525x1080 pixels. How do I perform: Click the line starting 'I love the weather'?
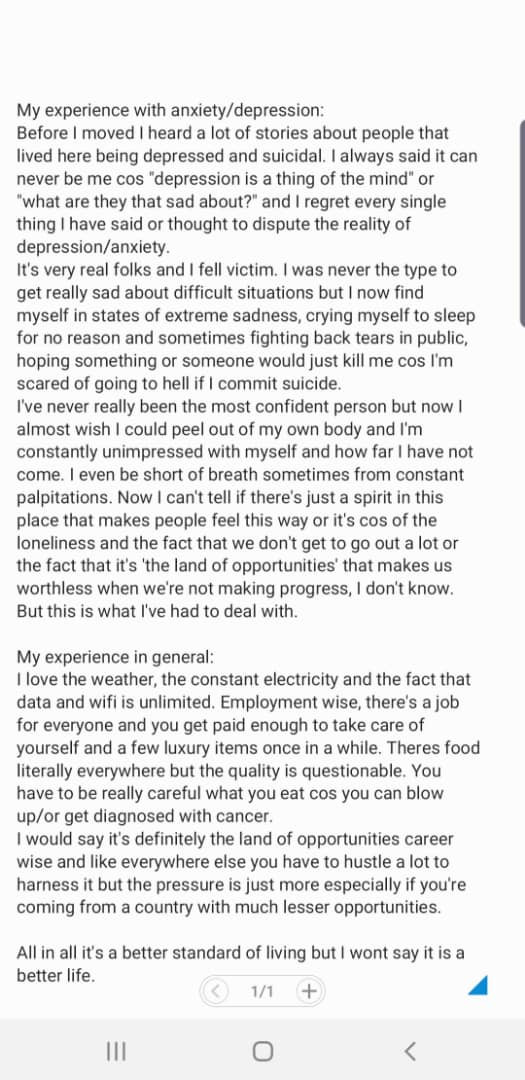[243, 679]
